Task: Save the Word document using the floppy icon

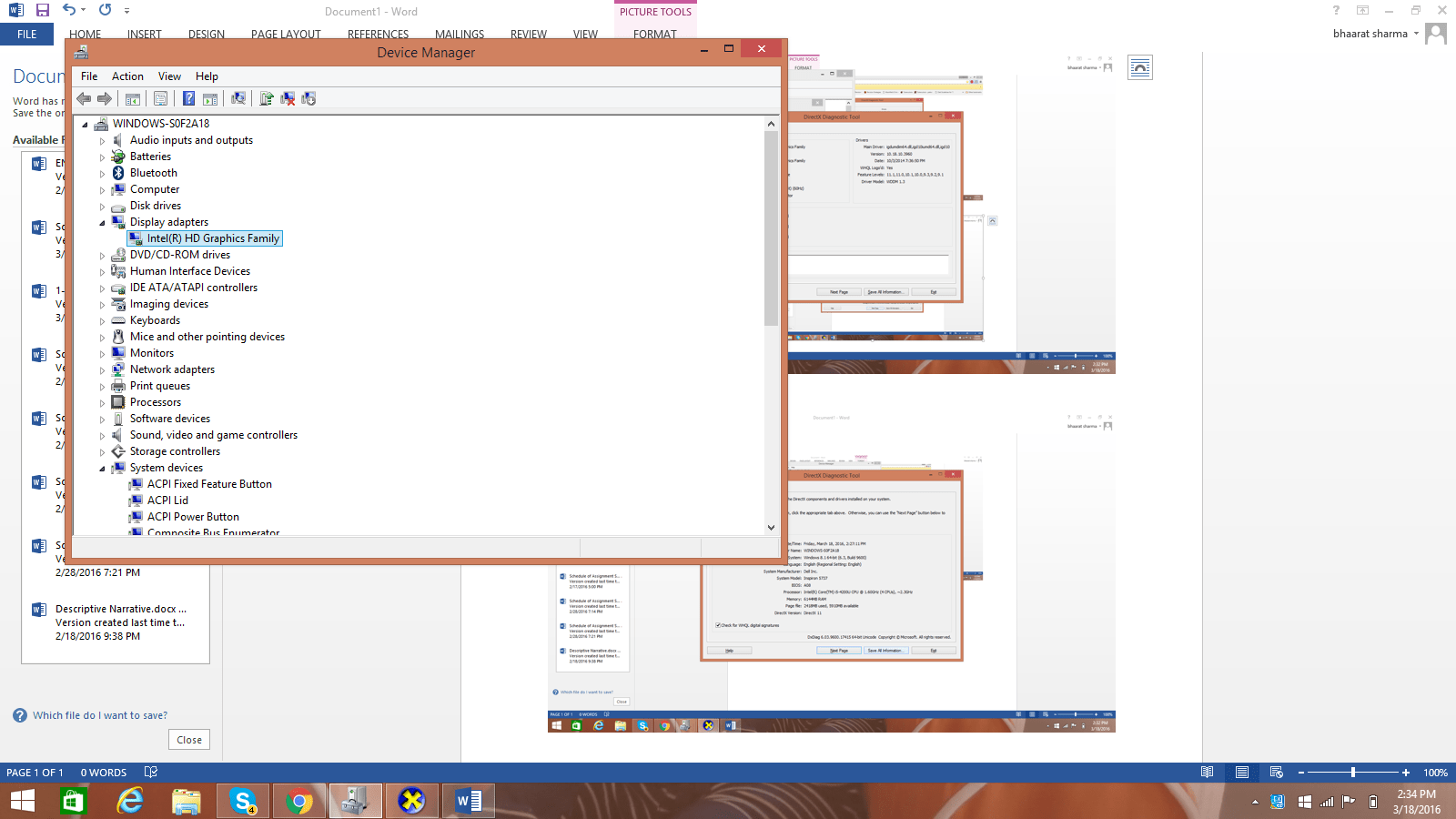Action: pos(42,10)
